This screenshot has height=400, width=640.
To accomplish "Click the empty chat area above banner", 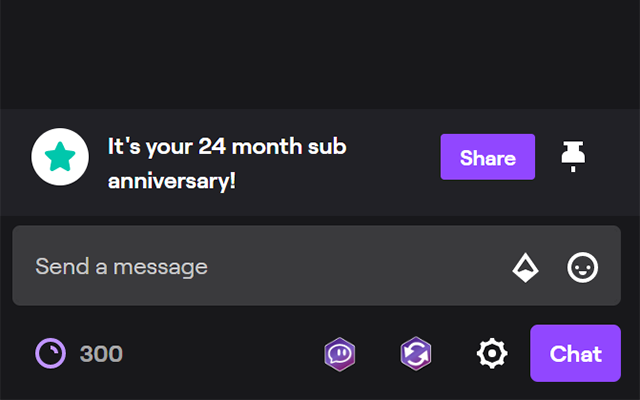I will [x=320, y=54].
